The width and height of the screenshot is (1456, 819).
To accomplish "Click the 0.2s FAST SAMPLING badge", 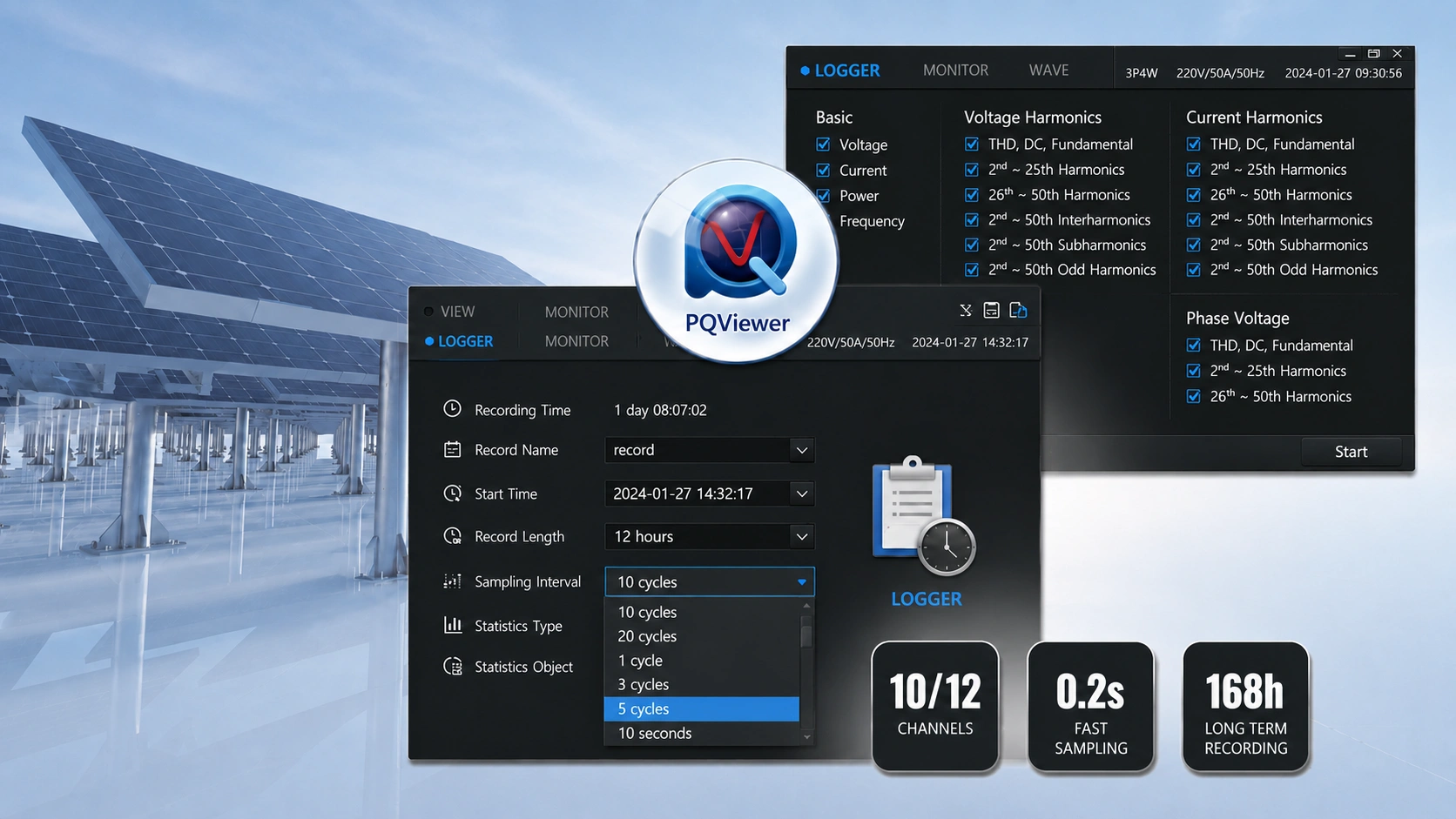I will click(1090, 706).
